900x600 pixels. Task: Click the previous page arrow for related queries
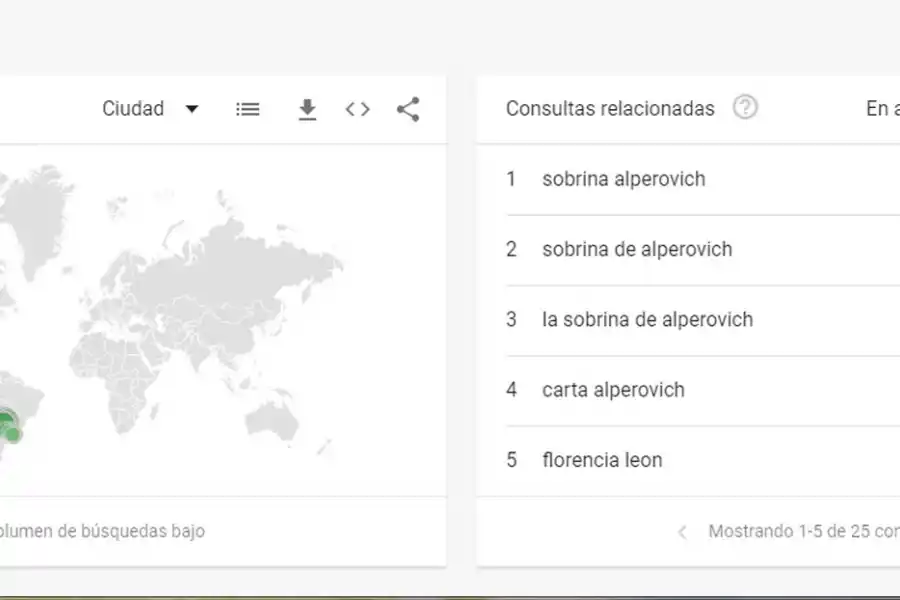pyautogui.click(x=682, y=530)
